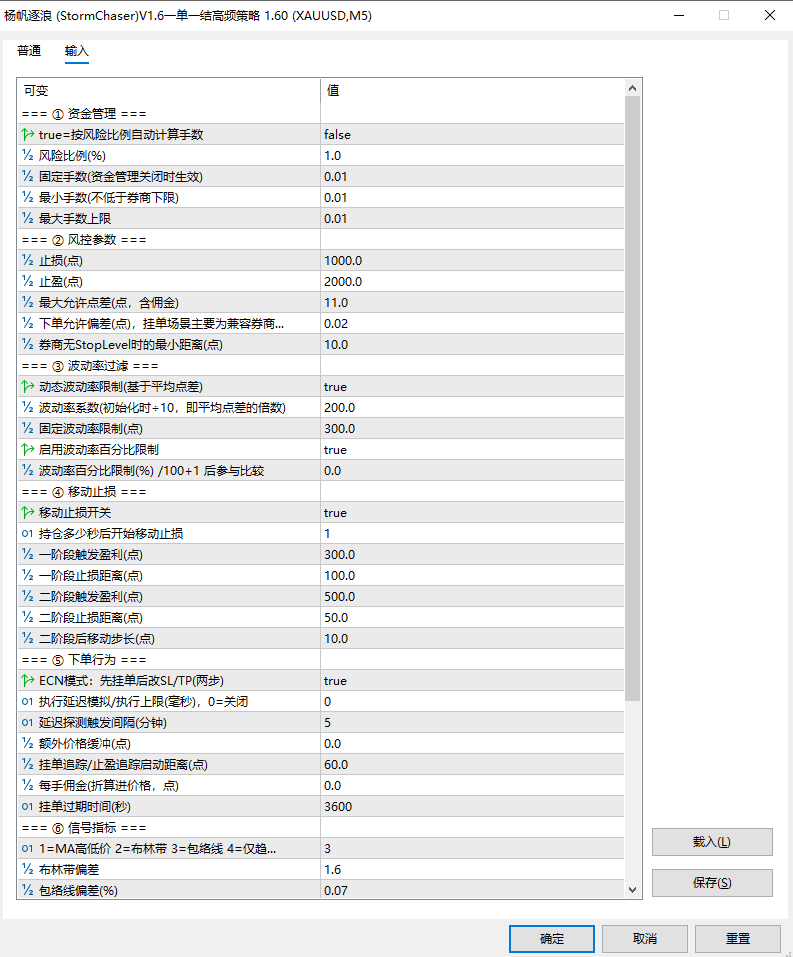Select the 200.0 value of 波动率系数

coord(339,407)
